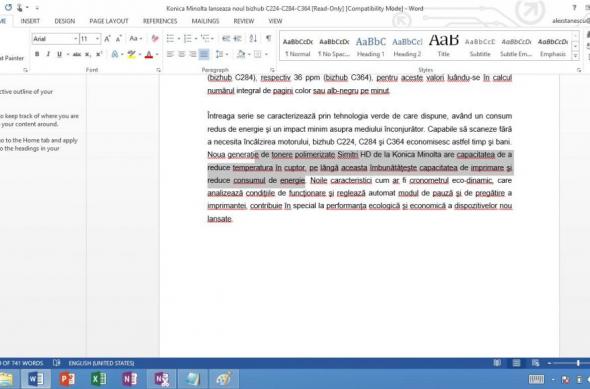This screenshot has height=389, width=590.
Task: Apply the Title style
Action: coord(444,46)
